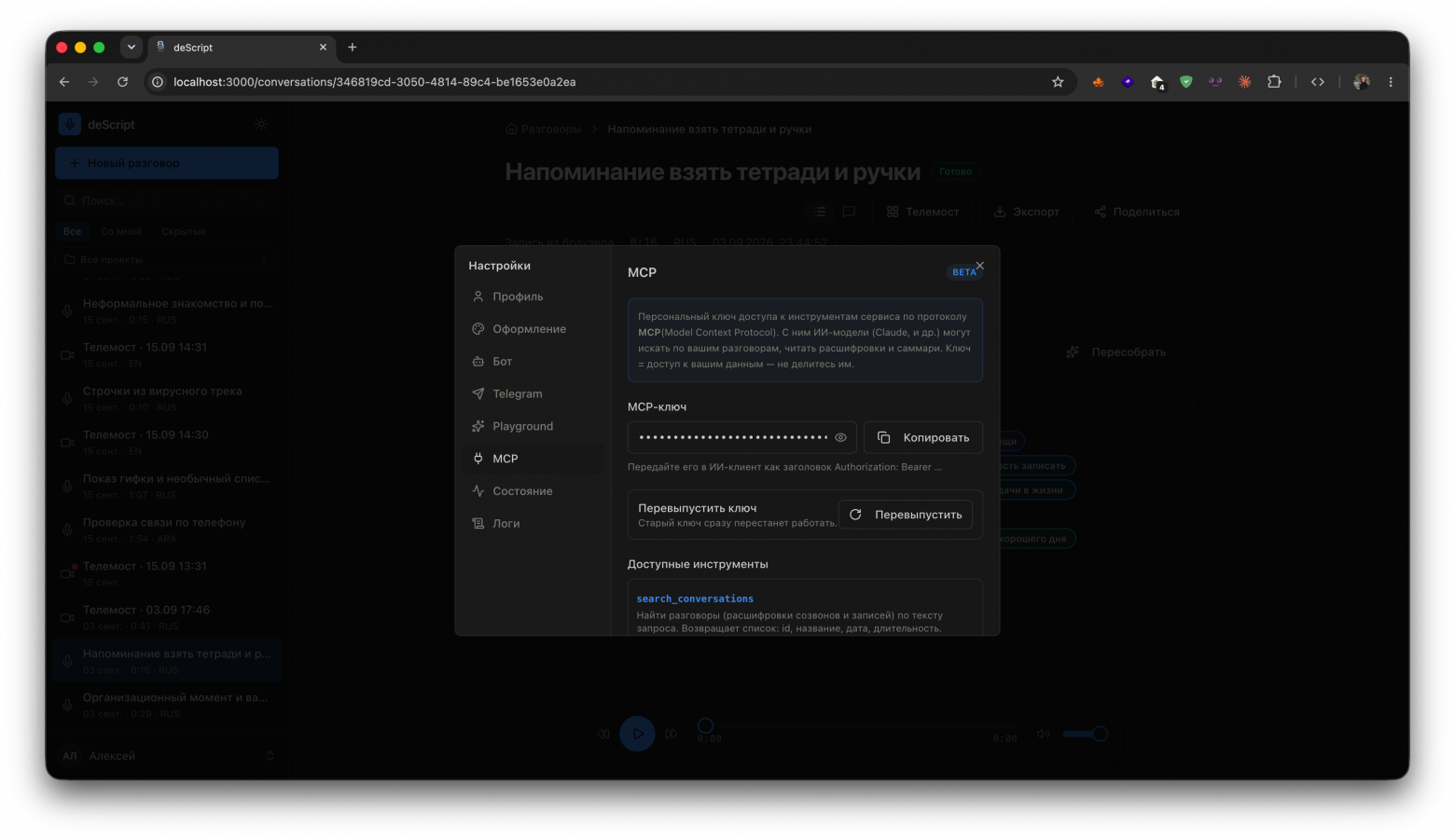
Task: Click the play button in player
Action: [638, 734]
